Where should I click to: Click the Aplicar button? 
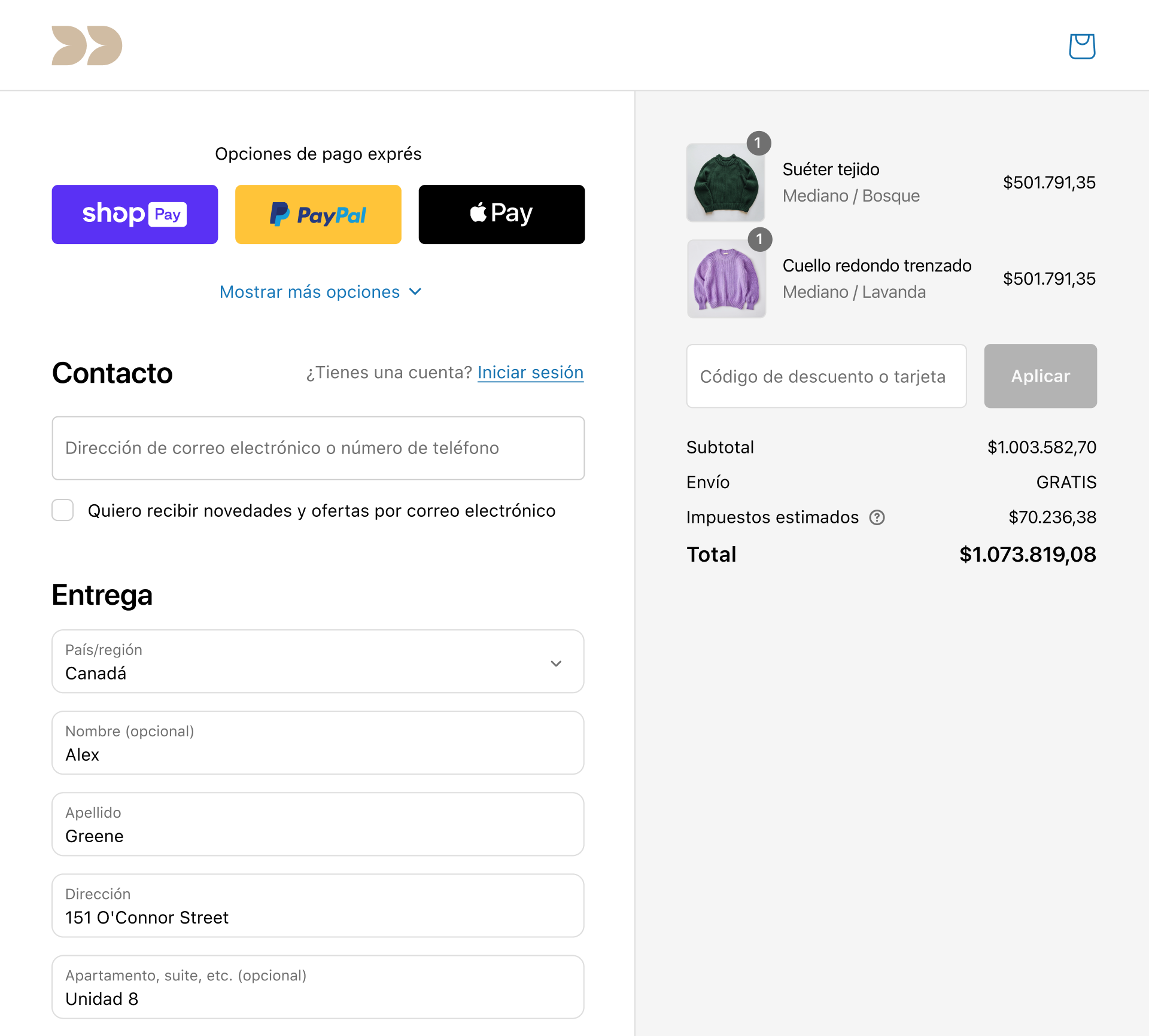tap(1040, 376)
